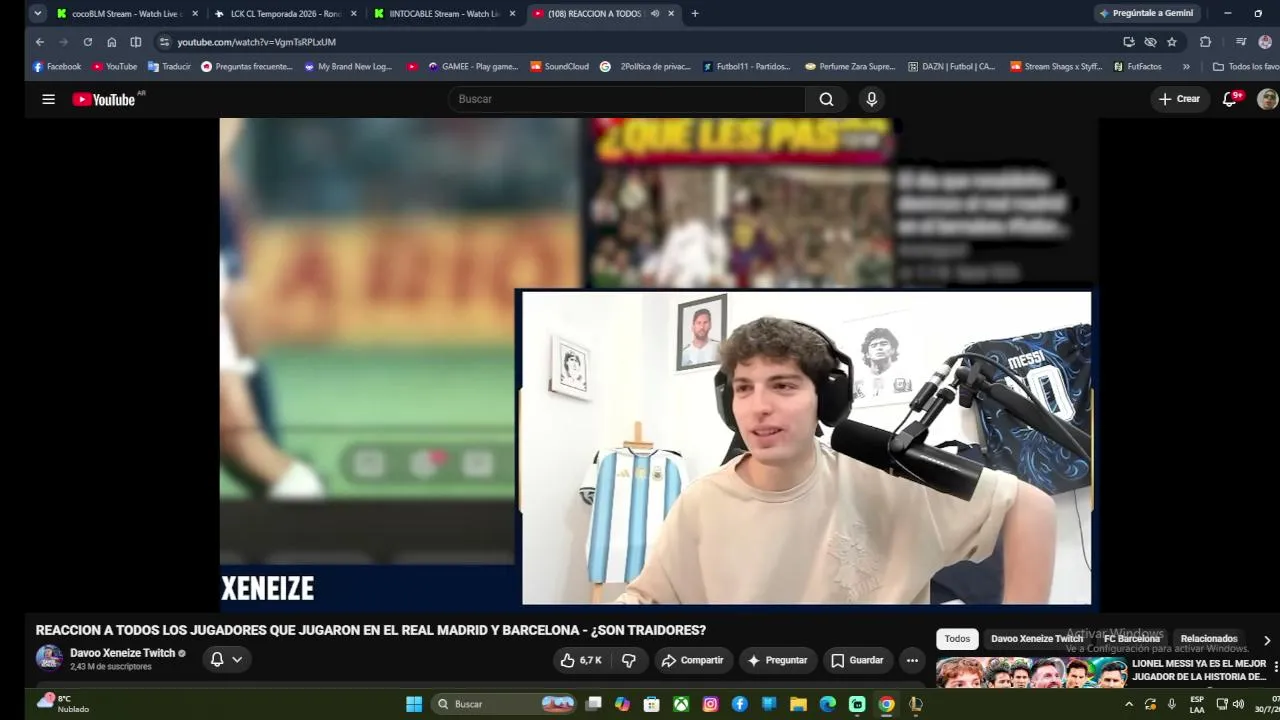Open DAZN | Futbol bookmark

951,67
